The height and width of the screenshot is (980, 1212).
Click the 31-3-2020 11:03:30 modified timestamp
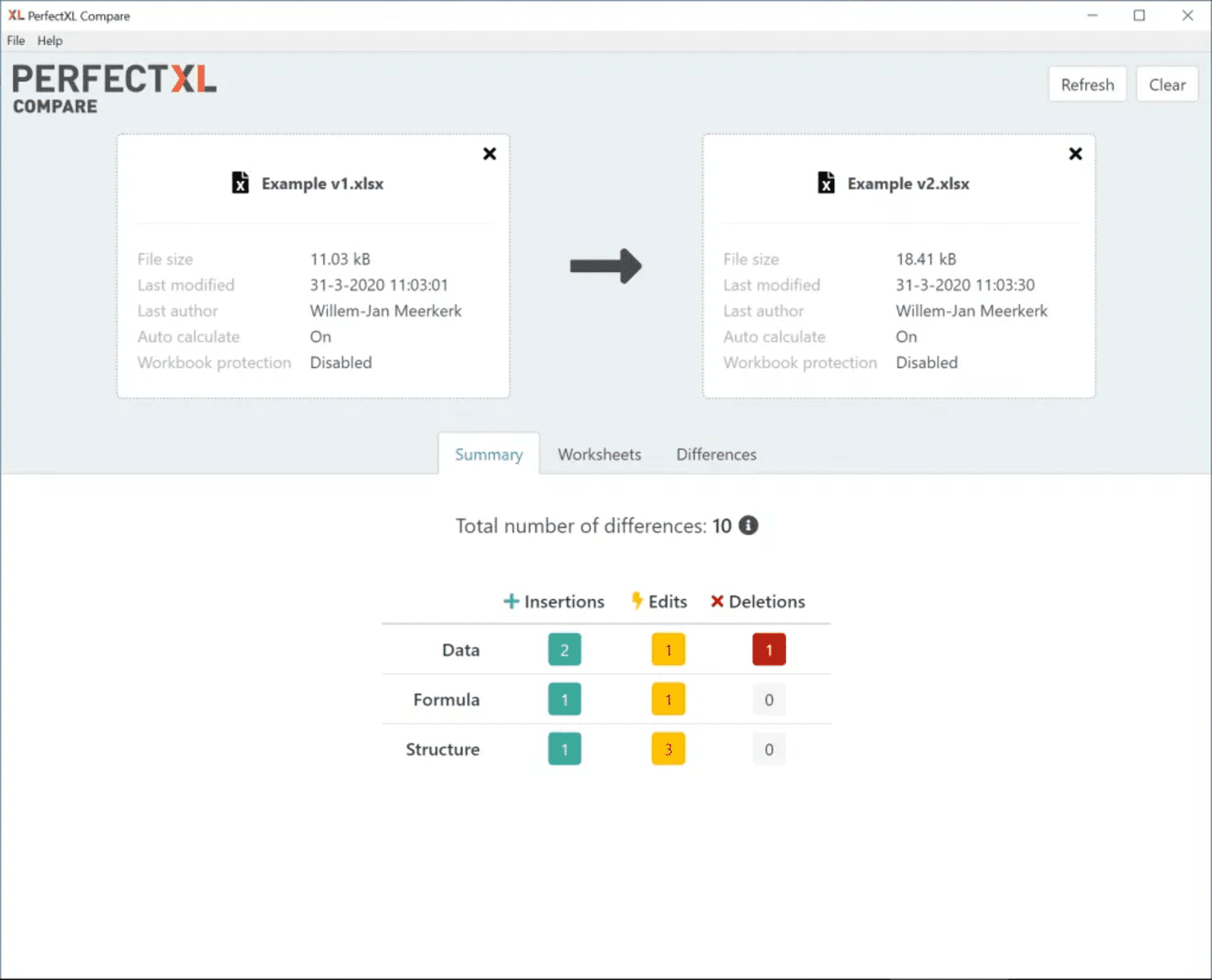click(965, 285)
